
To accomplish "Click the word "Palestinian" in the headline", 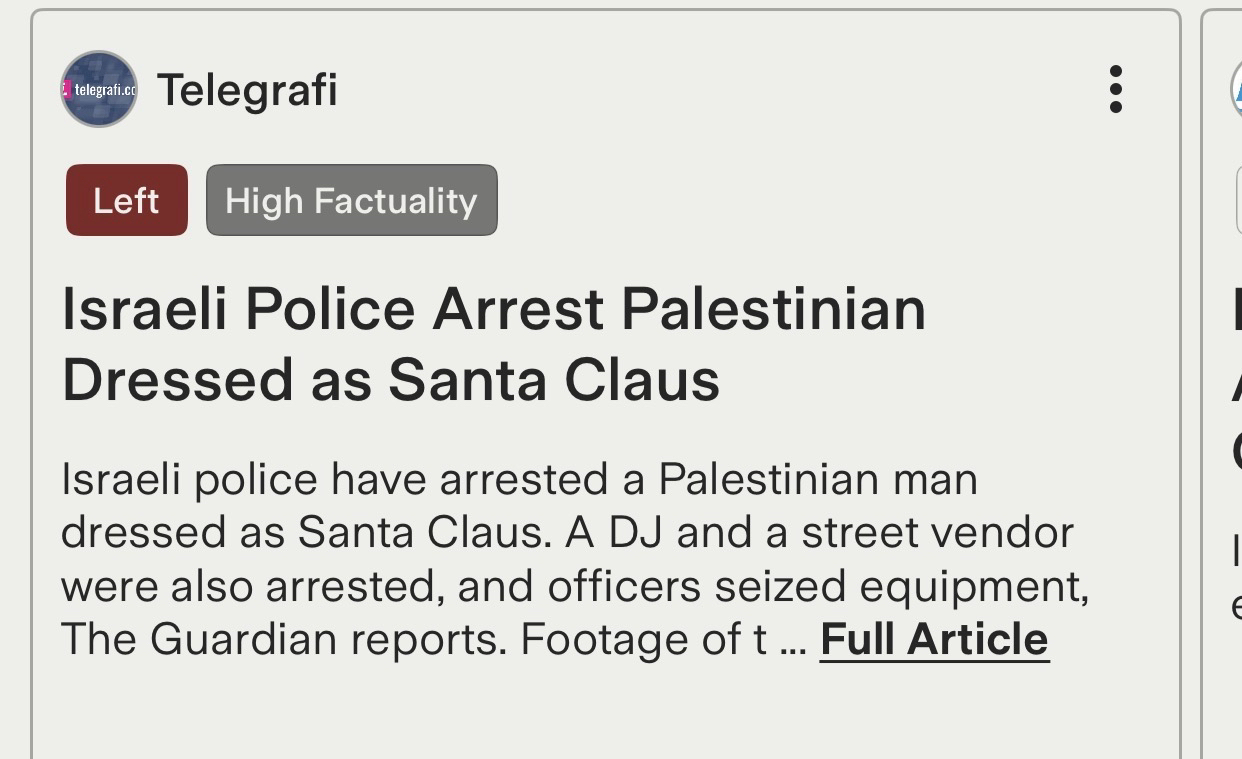I will point(773,309).
